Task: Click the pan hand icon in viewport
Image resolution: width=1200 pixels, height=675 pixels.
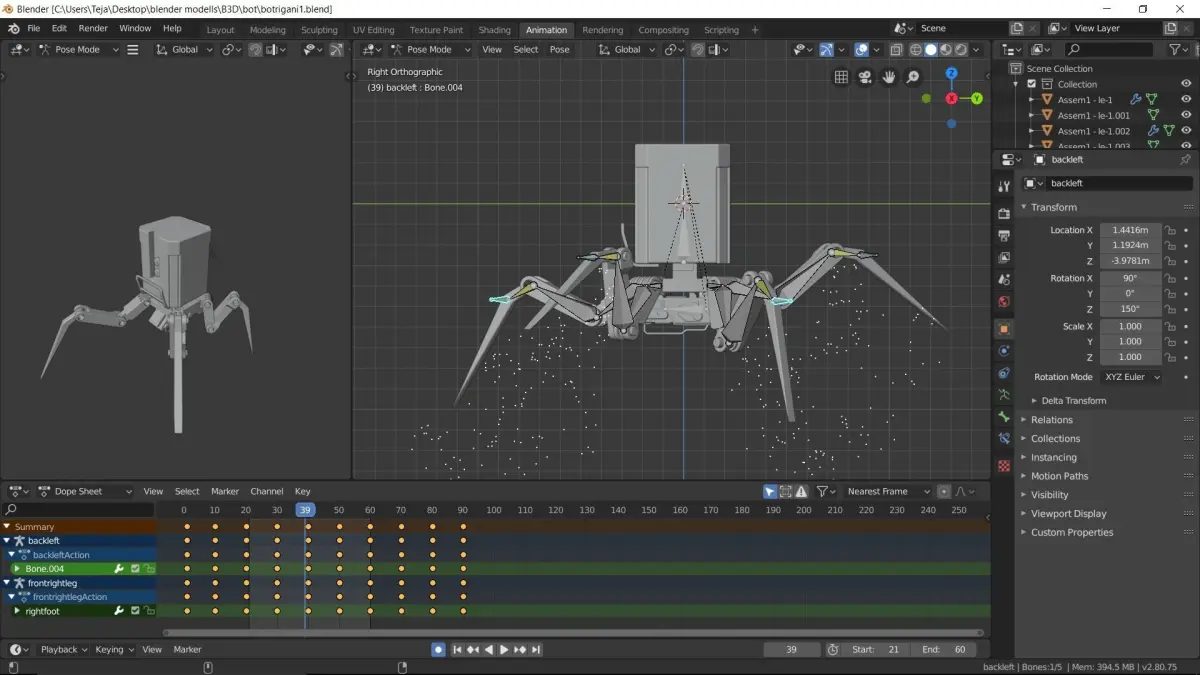Action: (x=888, y=77)
